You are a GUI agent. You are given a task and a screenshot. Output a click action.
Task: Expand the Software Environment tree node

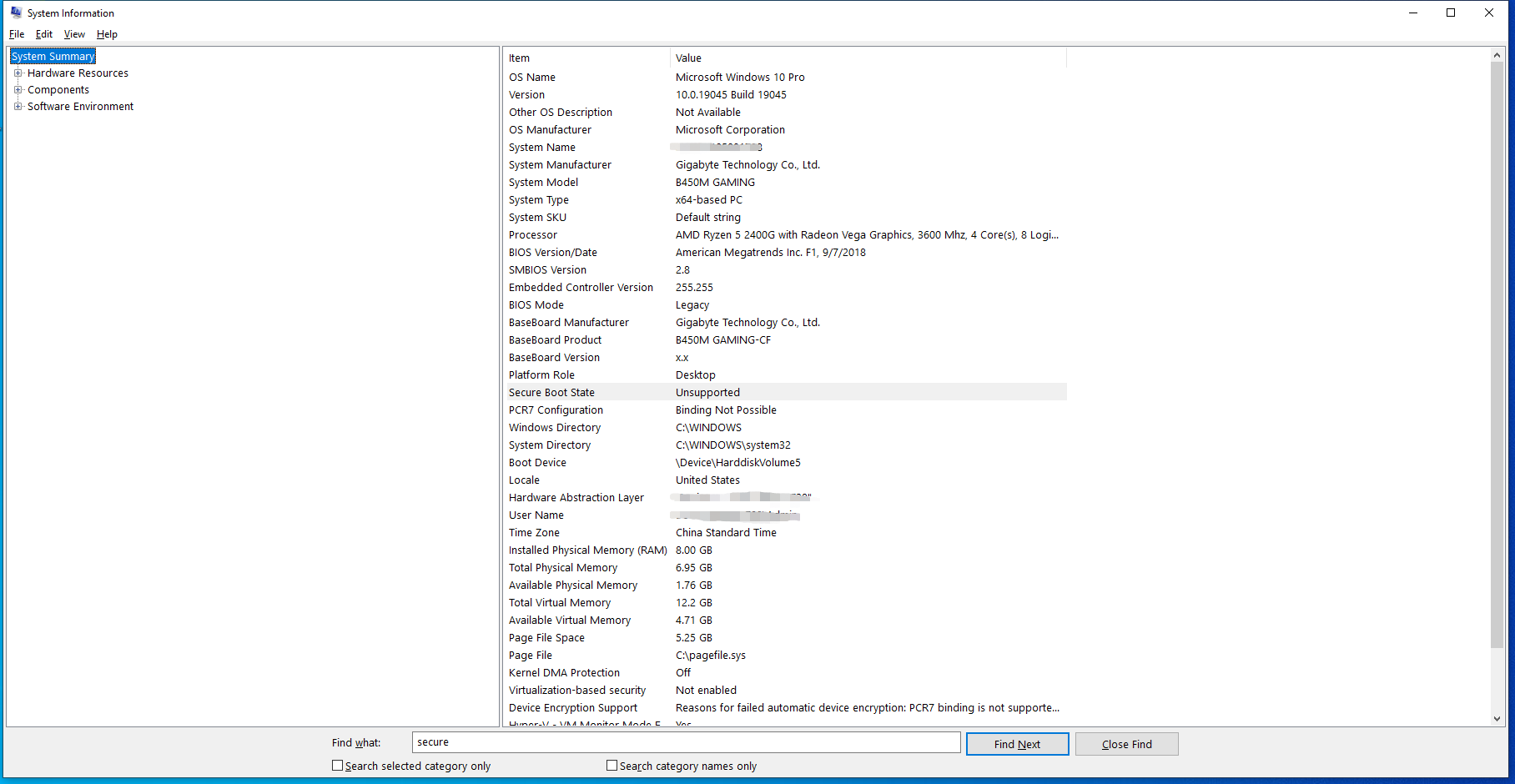coord(18,106)
